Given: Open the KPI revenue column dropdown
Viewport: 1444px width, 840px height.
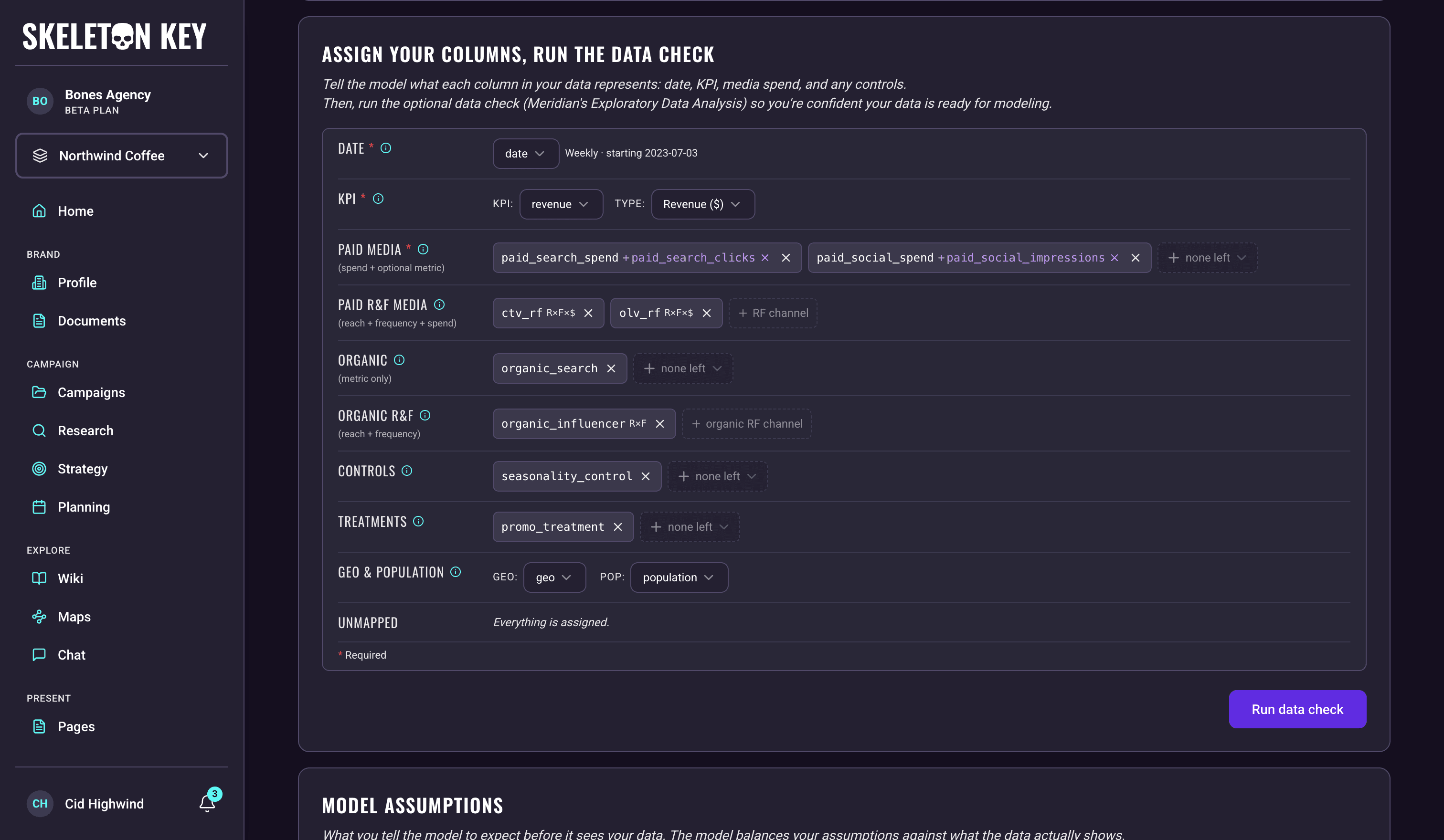Looking at the screenshot, I should click(561, 204).
